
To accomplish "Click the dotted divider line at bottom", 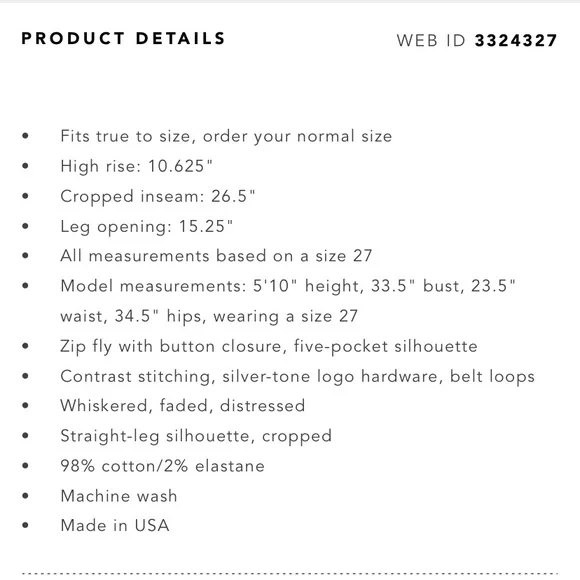I will click(x=290, y=574).
